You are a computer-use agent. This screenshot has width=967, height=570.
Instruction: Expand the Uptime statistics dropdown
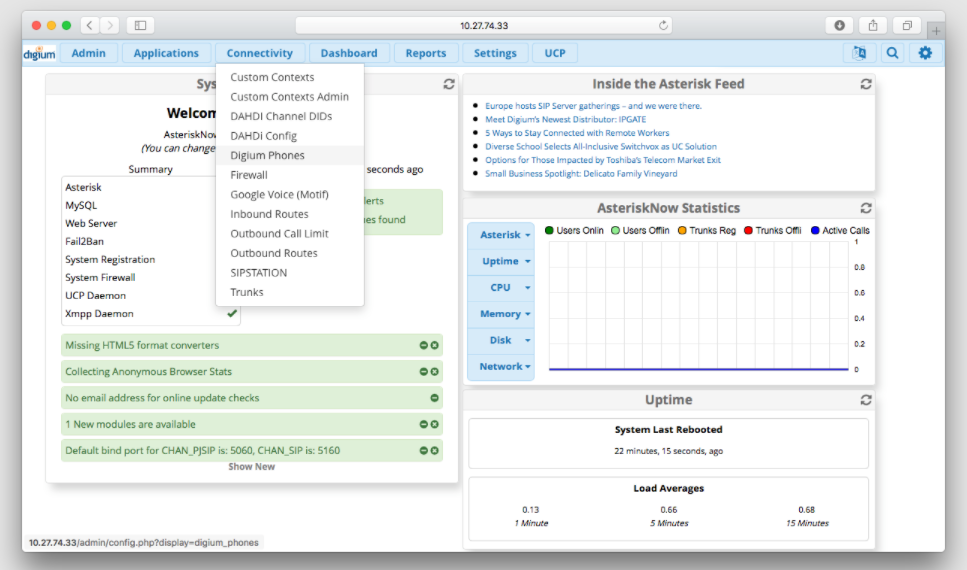pos(501,262)
